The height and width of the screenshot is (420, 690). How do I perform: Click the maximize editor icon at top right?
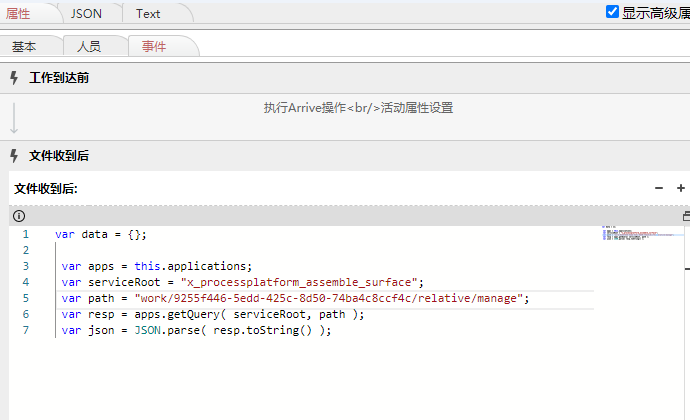(686, 216)
